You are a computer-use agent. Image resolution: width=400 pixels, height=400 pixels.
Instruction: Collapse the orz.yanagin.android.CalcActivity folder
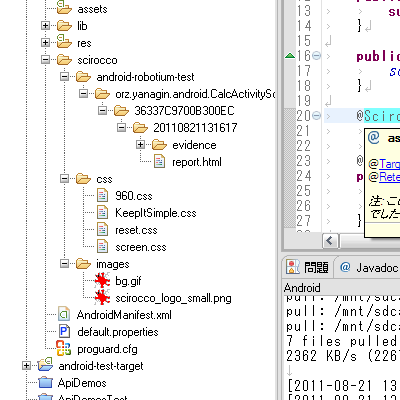coord(83,94)
